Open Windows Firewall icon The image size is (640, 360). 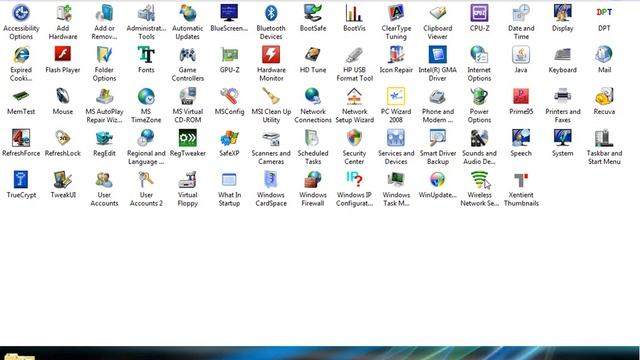tap(313, 180)
